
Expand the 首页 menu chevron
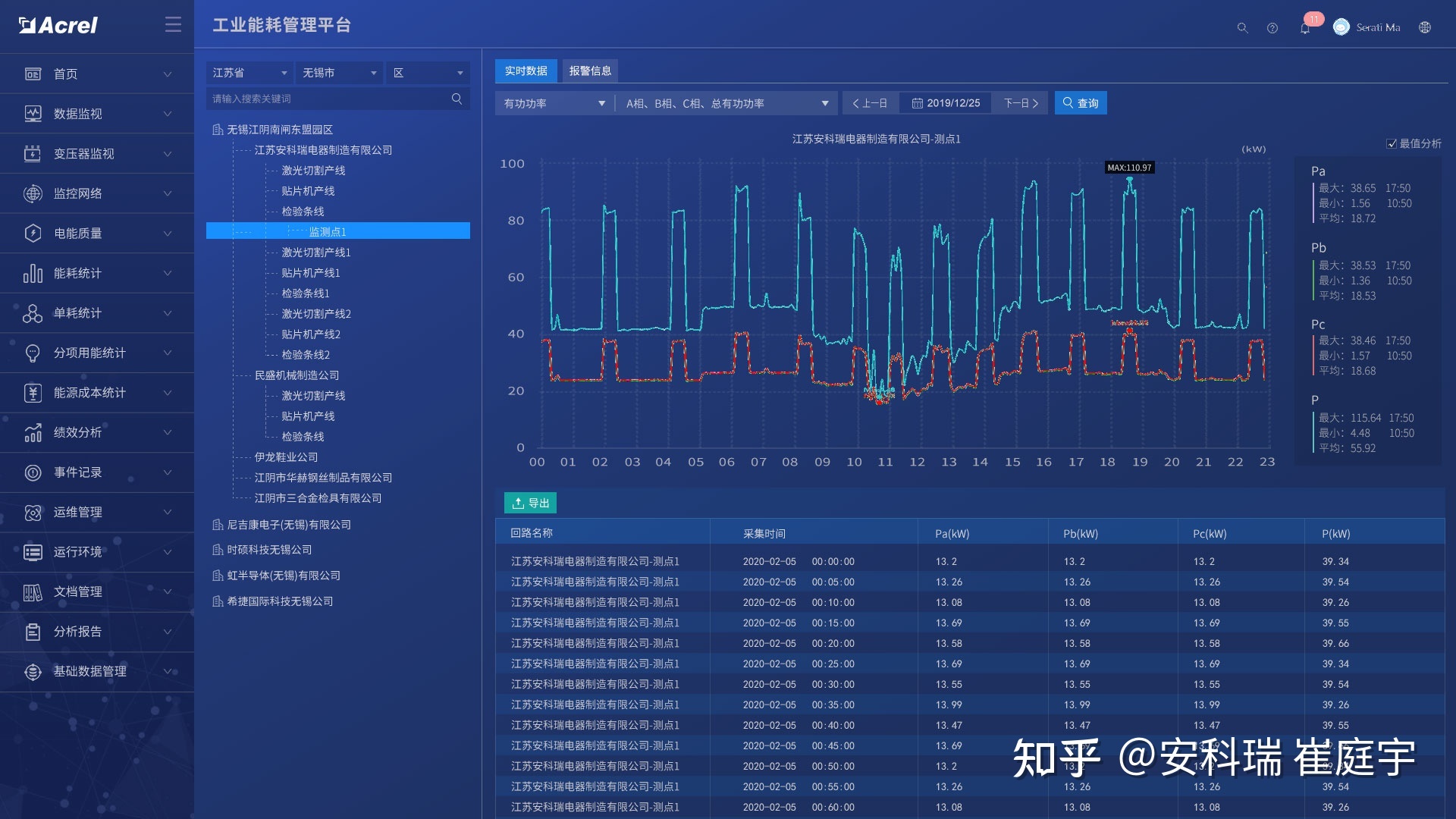pyautogui.click(x=168, y=74)
